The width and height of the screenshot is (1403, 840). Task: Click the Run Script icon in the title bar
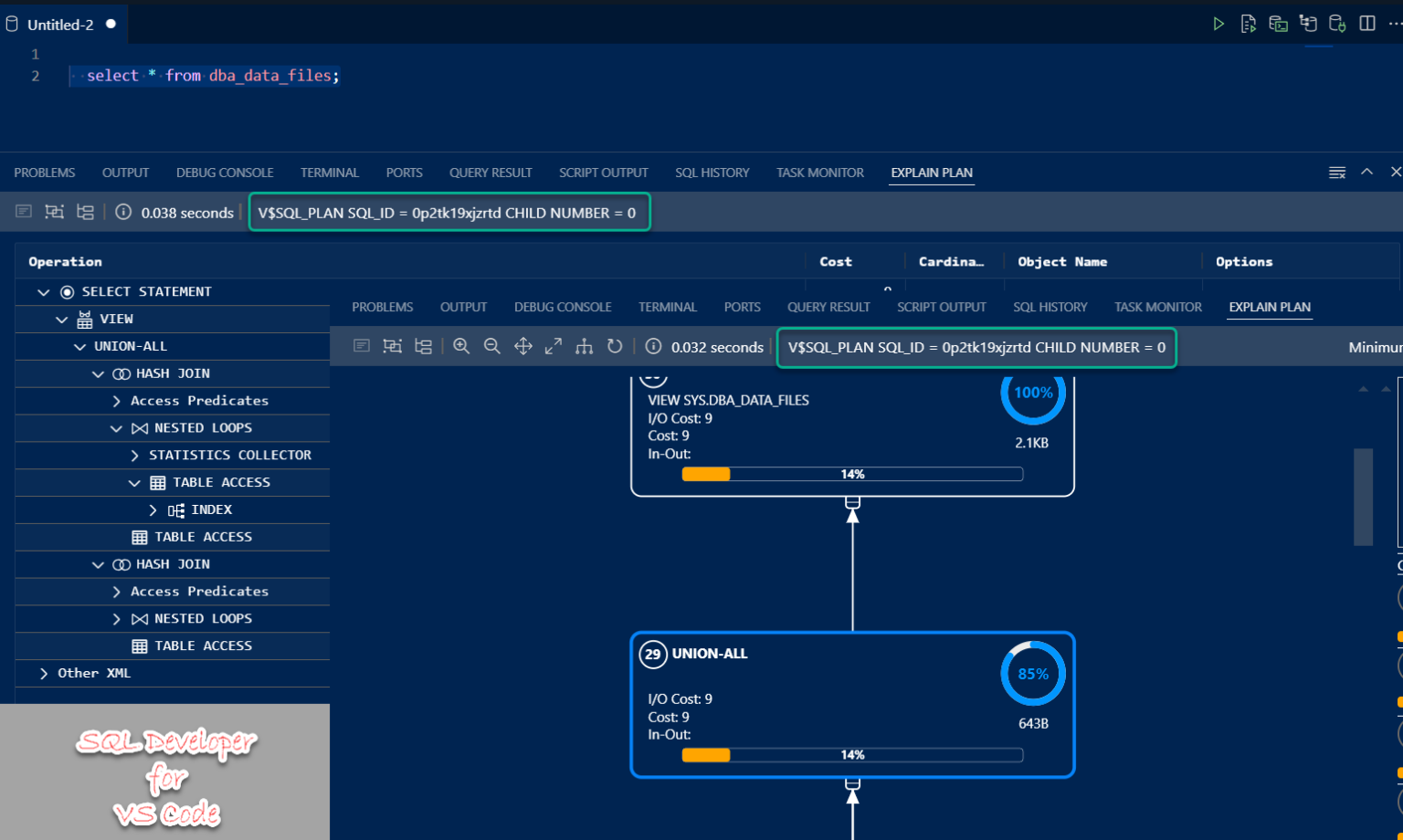point(1249,24)
